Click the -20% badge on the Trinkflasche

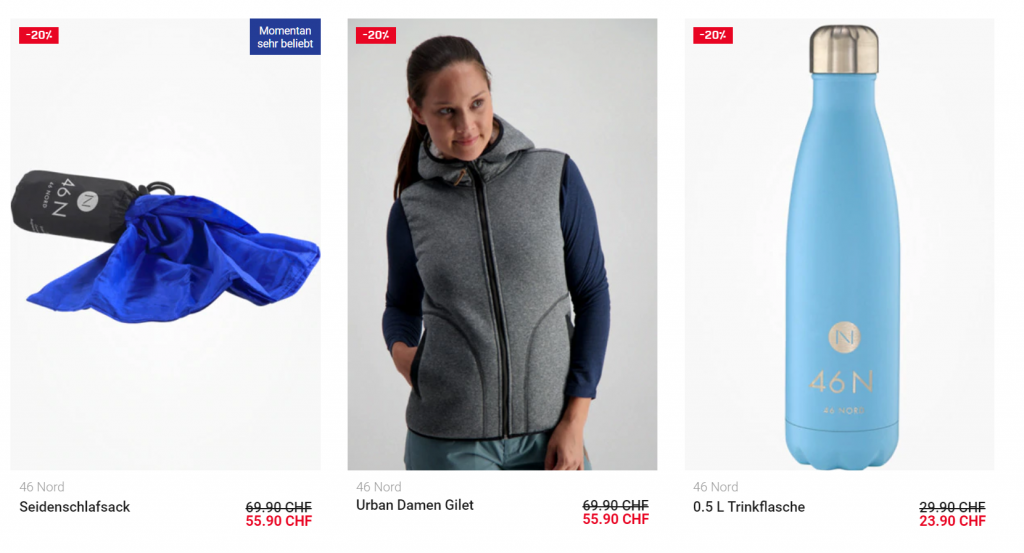(712, 35)
